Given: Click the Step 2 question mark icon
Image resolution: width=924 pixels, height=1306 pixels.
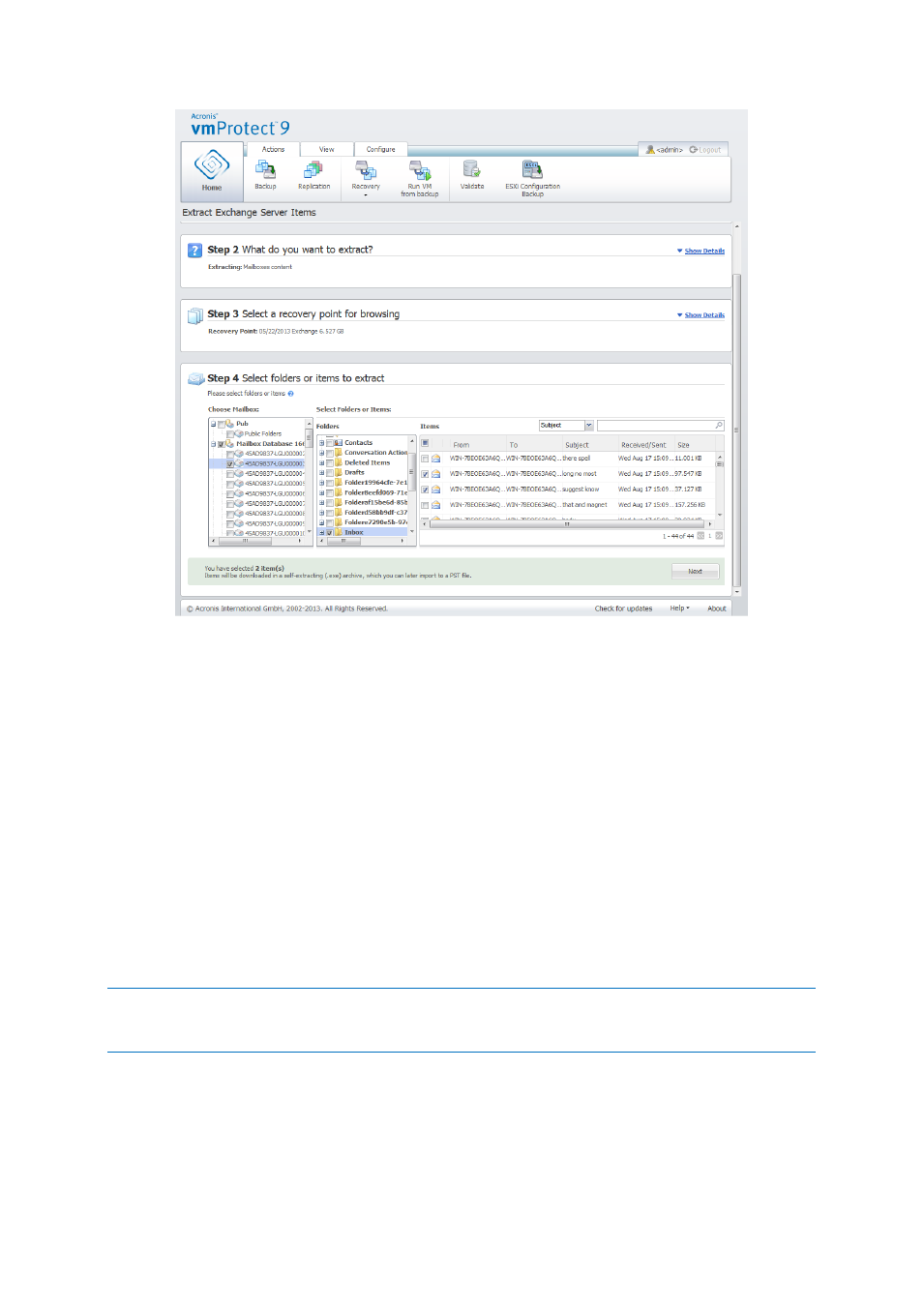Looking at the screenshot, I should (x=194, y=250).
